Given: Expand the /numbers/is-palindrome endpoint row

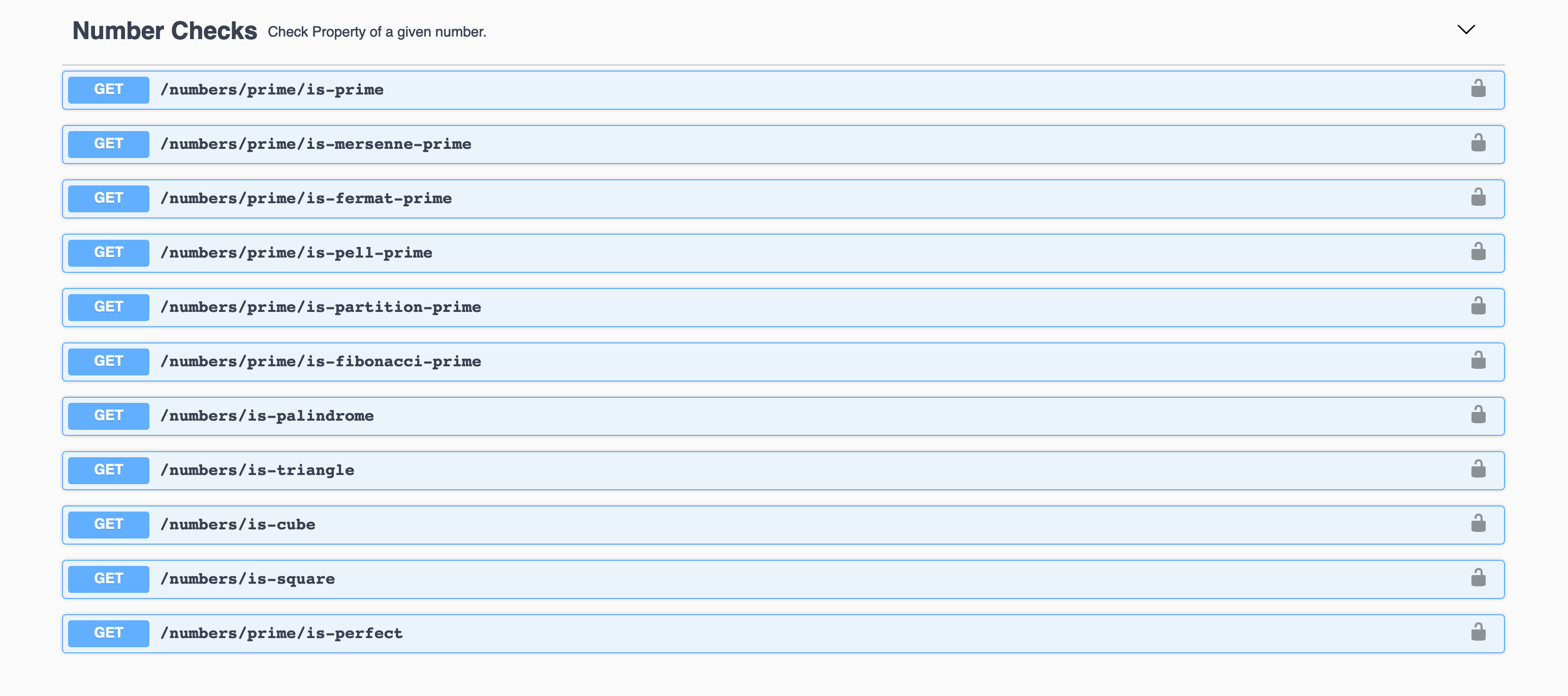Looking at the screenshot, I should pyautogui.click(x=731, y=416).
